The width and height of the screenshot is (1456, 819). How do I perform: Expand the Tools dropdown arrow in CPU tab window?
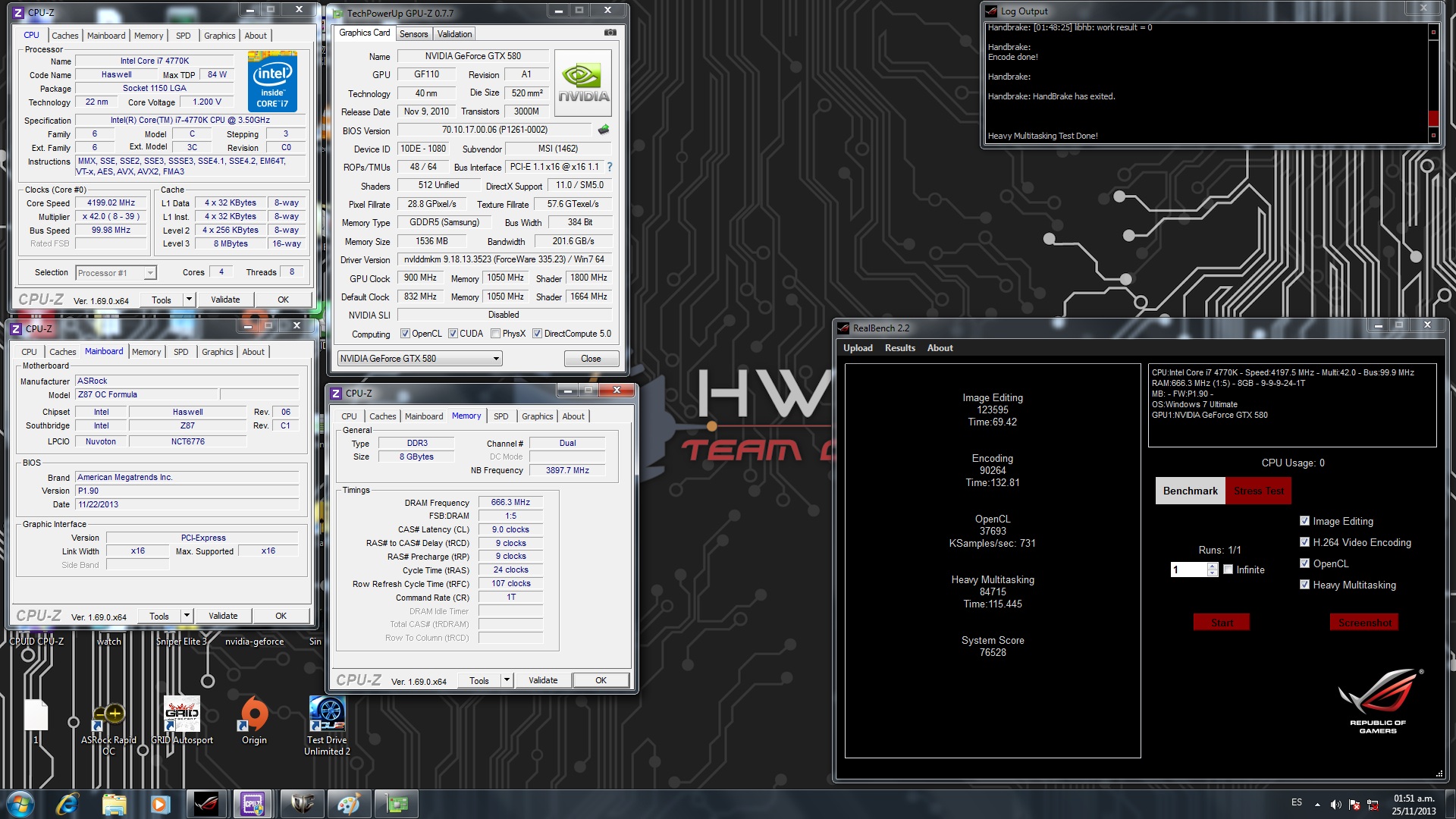189,300
